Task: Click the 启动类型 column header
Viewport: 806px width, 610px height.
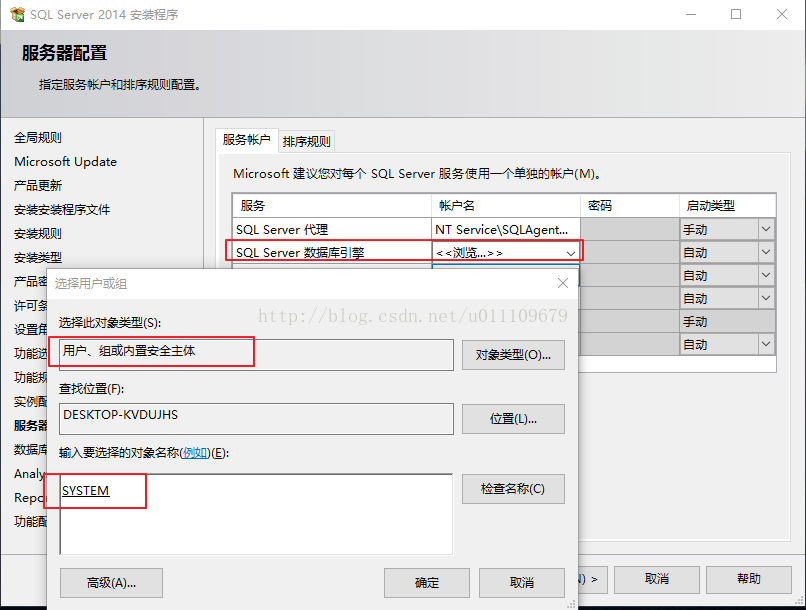Action: coord(728,206)
